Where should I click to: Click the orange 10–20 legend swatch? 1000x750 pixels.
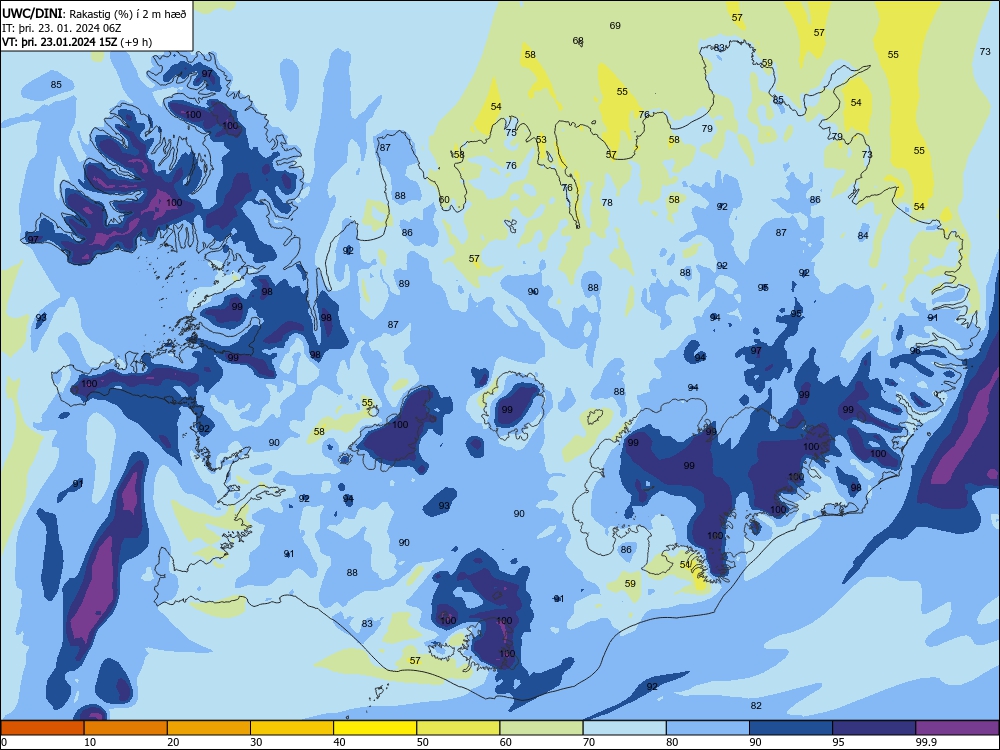126,728
